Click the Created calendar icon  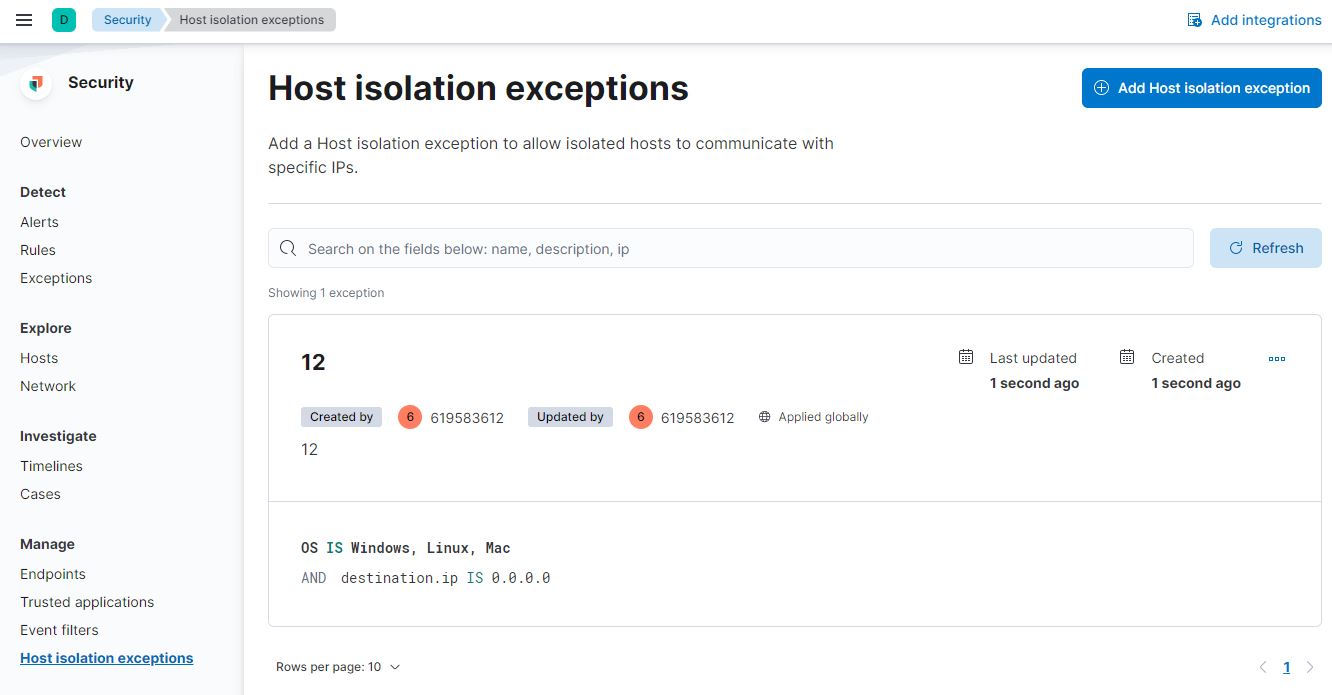click(1127, 356)
